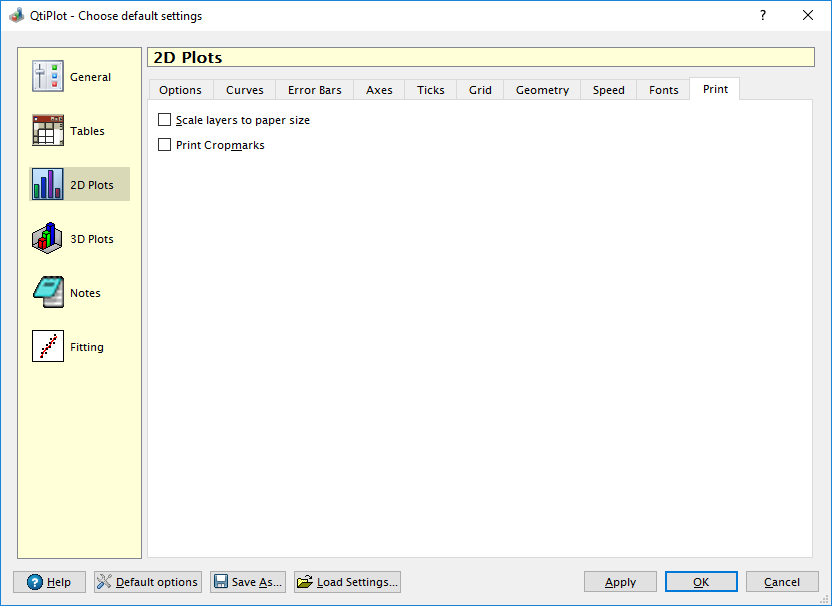Open the 3D Plots category icon
Image resolution: width=832 pixels, height=606 pixels.
48,239
